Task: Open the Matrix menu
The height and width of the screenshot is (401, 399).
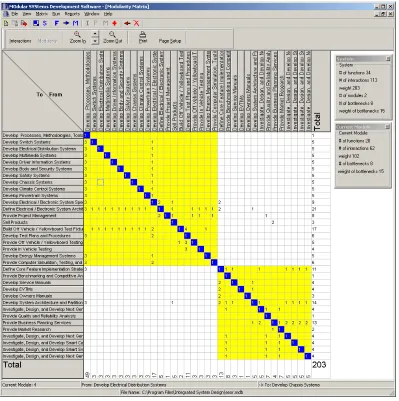Action: point(42,14)
